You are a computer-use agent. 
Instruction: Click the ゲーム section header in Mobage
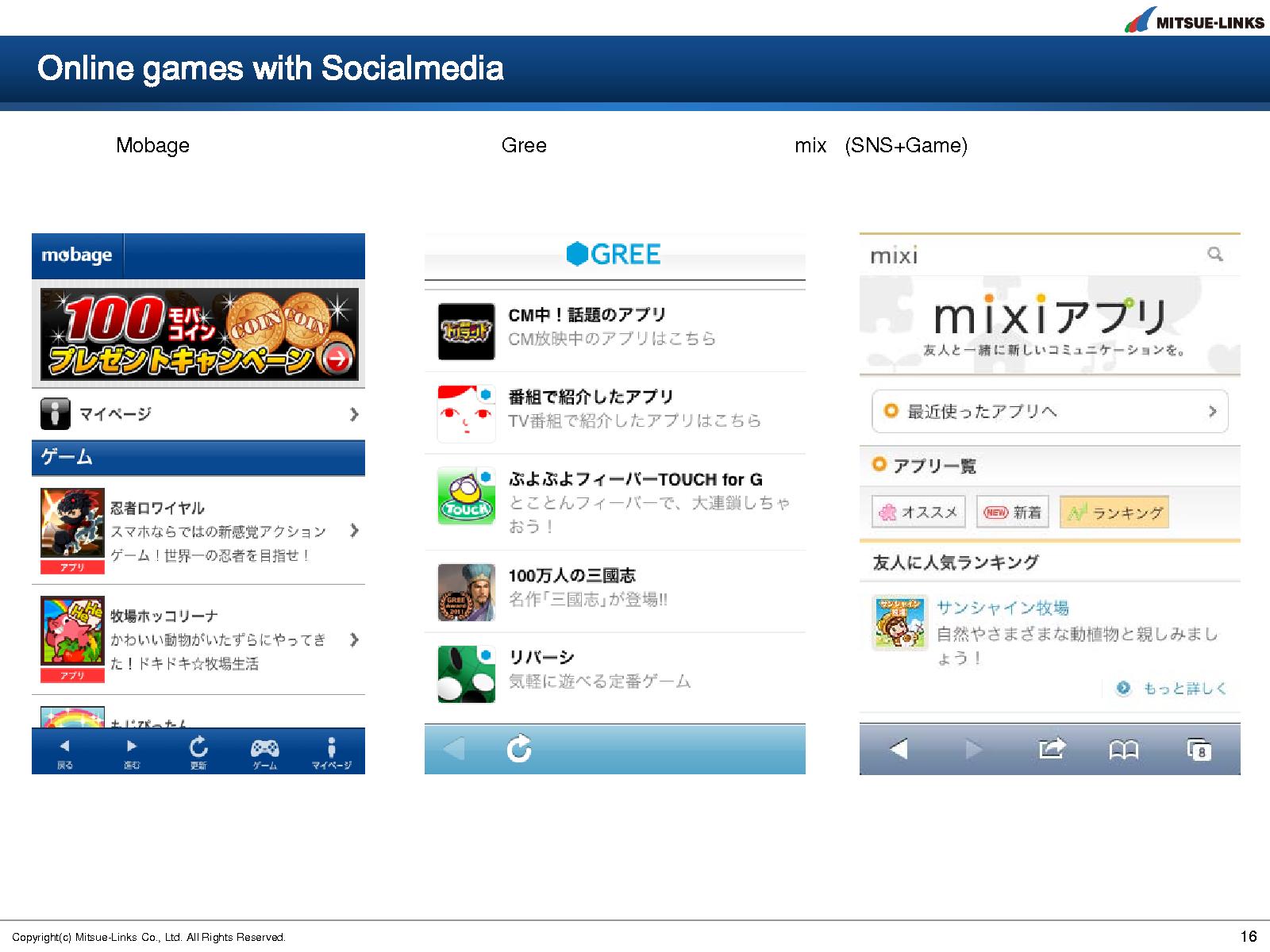[x=198, y=458]
